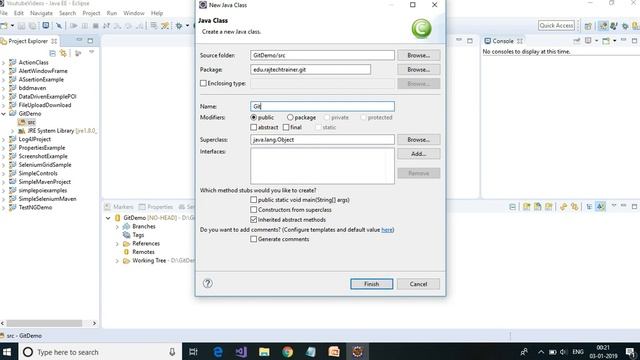Expand the Branches node in Git Repositories
This screenshot has height=360, width=640.
(x=117, y=227)
